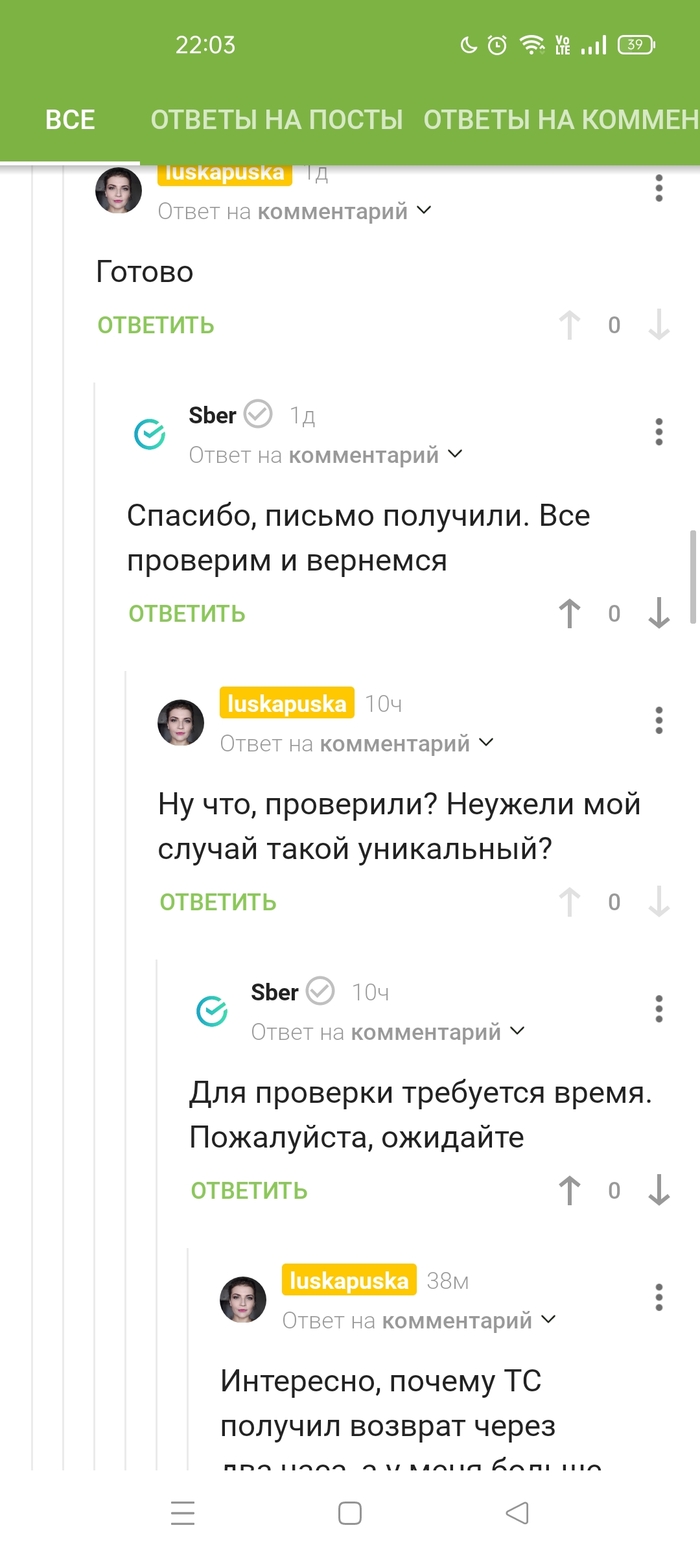Open the "Ответы на посты" tab
Screen dimensions: 700x1556
[276, 120]
